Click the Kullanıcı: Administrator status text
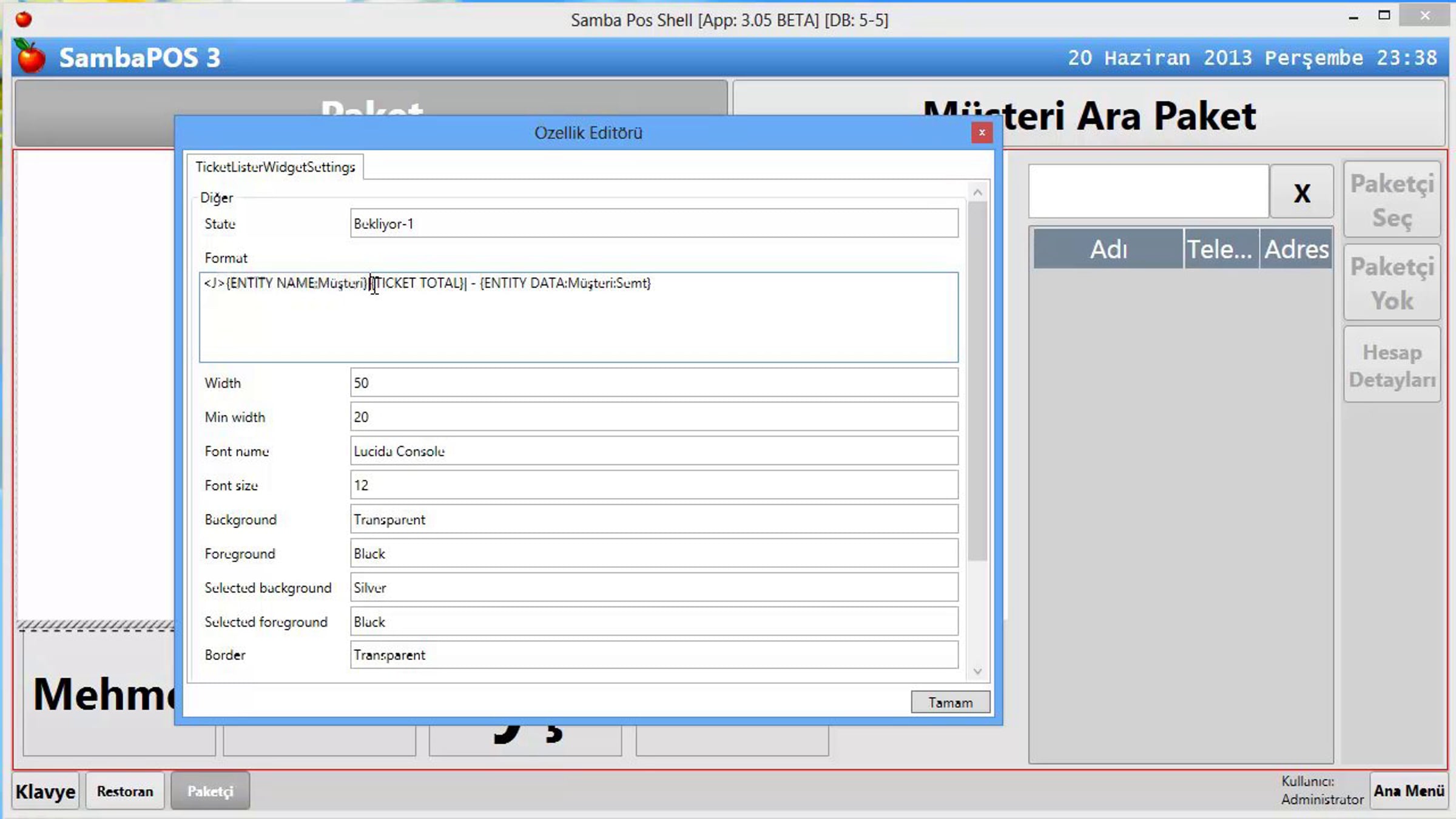This screenshot has width=1456, height=819. (1322, 790)
